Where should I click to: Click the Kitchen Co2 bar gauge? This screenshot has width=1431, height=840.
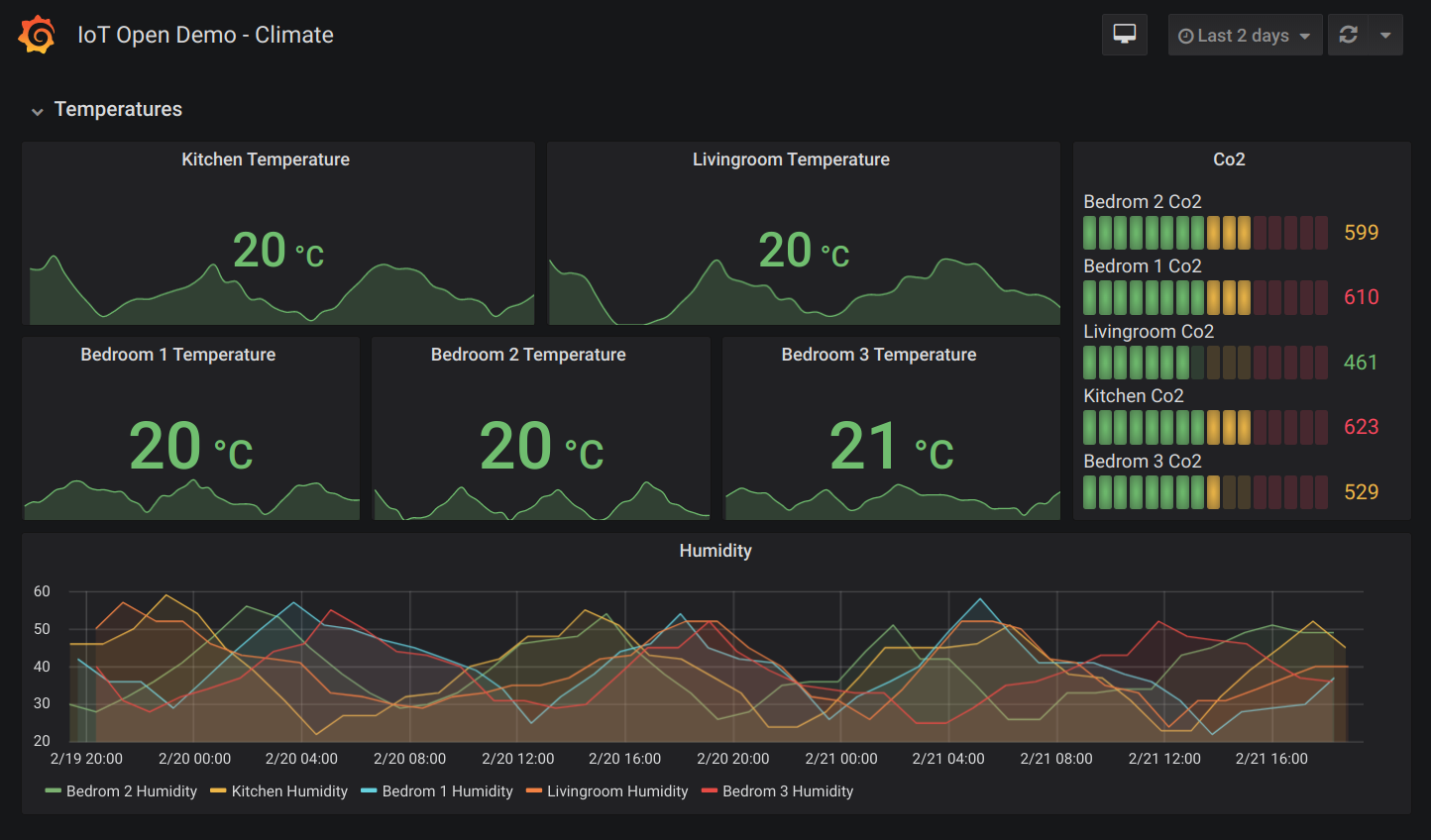pyautogui.click(x=1205, y=427)
